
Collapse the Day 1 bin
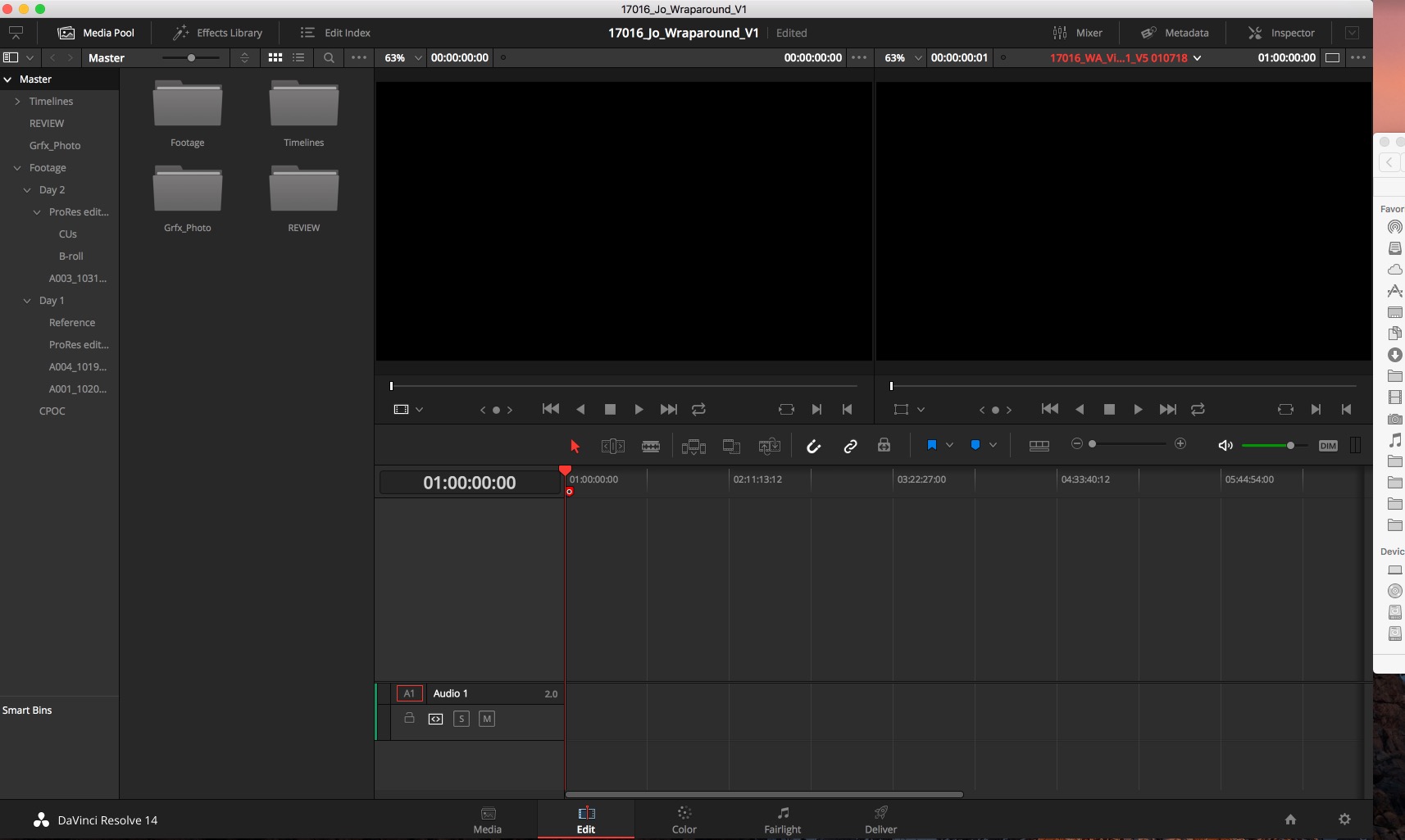(x=27, y=301)
